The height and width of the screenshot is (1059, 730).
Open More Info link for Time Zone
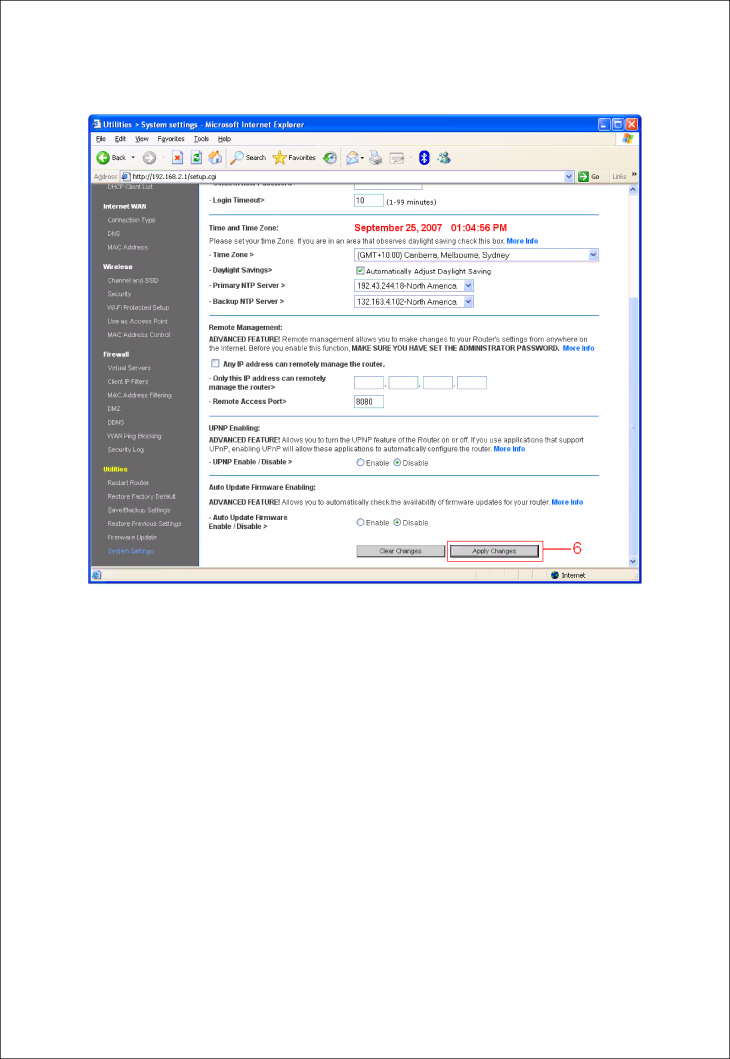[x=523, y=241]
